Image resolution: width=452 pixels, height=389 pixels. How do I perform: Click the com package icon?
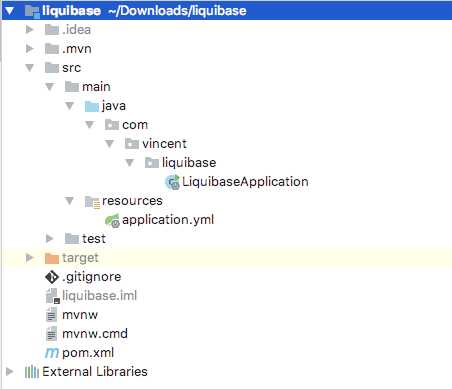[112, 125]
